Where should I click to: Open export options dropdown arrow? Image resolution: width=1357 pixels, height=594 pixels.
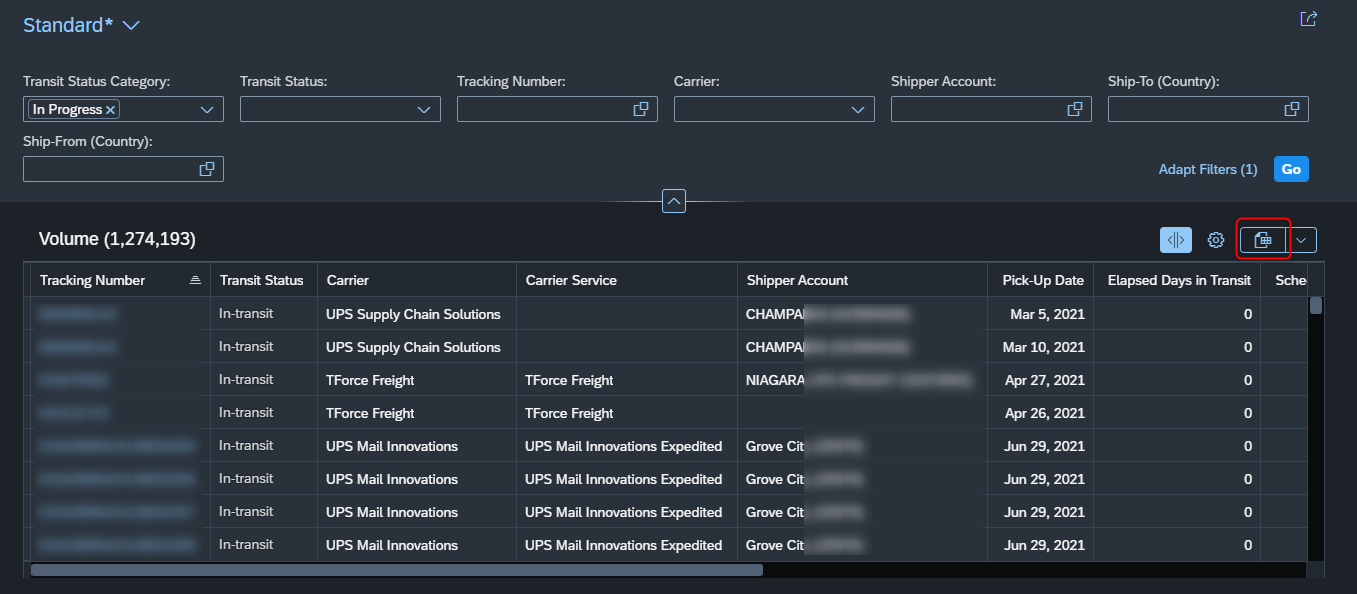tap(1302, 240)
